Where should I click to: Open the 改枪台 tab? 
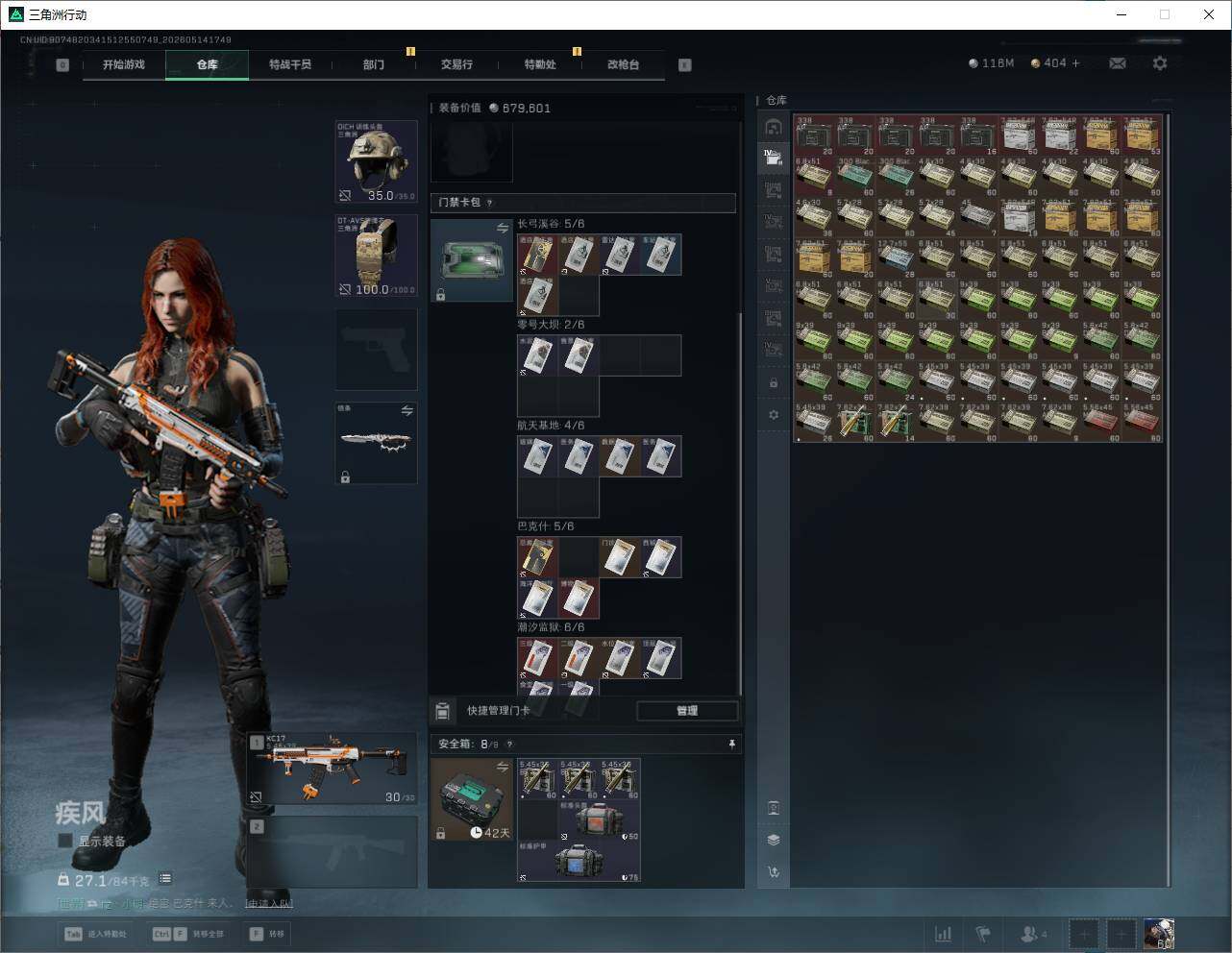click(x=623, y=64)
